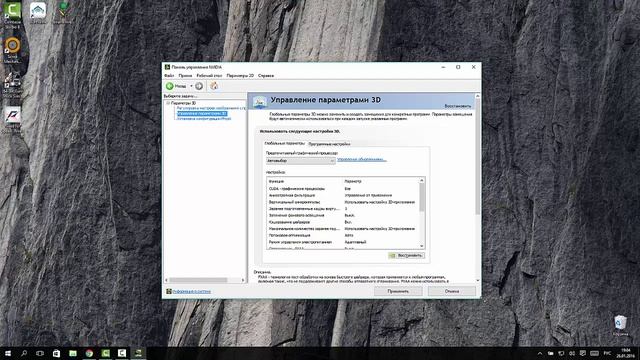Click the Отмена button
Screen dimensions: 640x360
coord(451,291)
